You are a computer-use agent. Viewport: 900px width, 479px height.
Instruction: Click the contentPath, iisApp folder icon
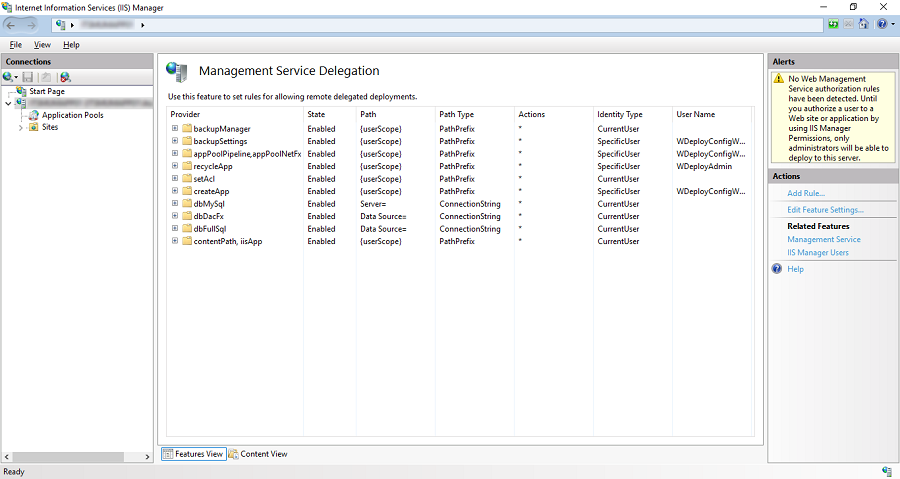tap(187, 241)
